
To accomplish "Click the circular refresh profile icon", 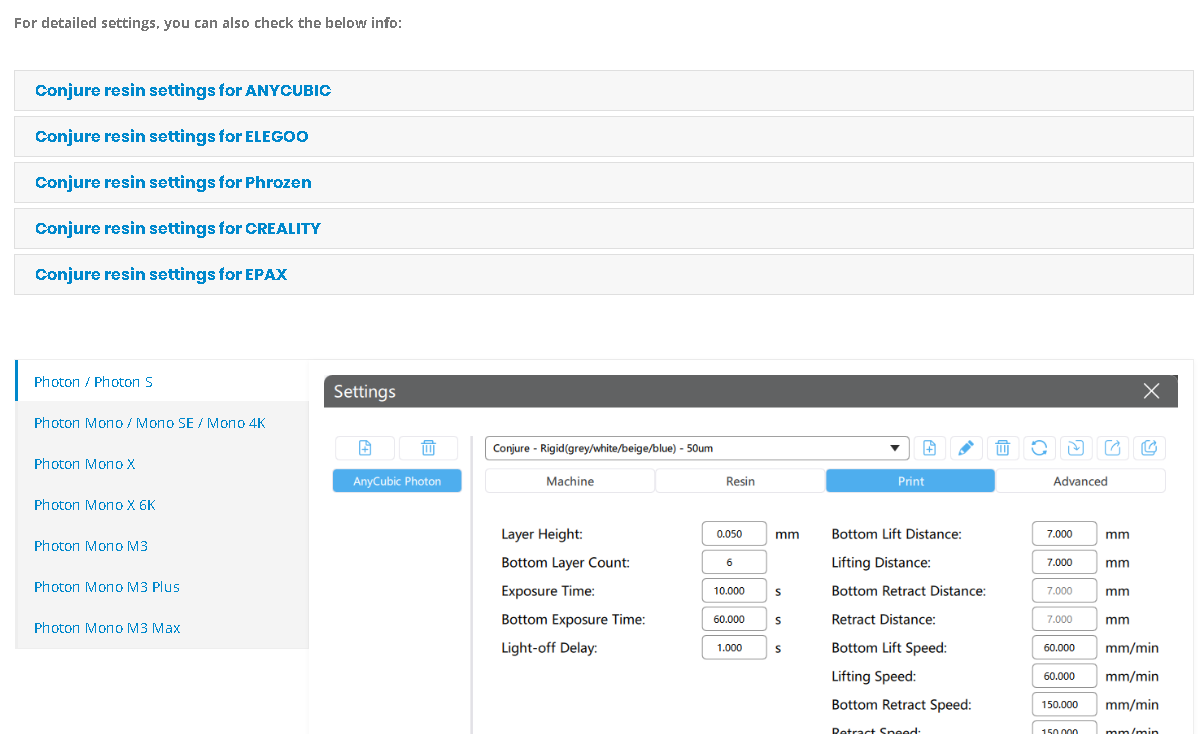I will point(1039,448).
